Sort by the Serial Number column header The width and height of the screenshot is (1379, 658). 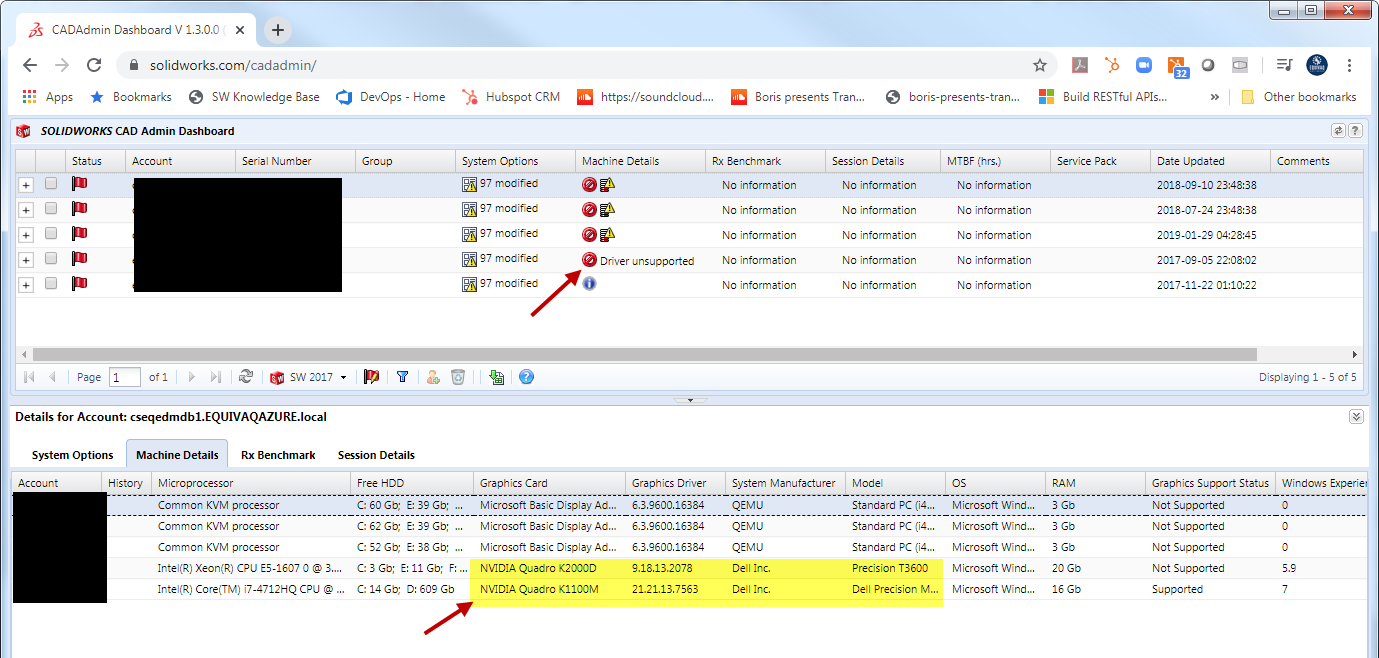[295, 161]
